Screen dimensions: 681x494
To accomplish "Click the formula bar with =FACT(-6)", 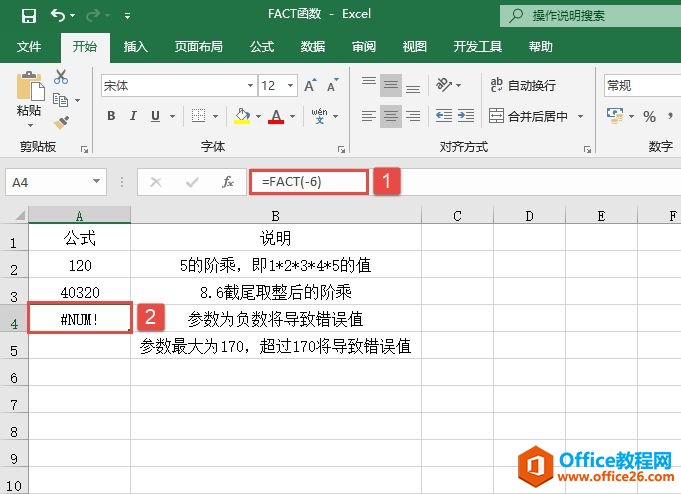I will coord(309,182).
